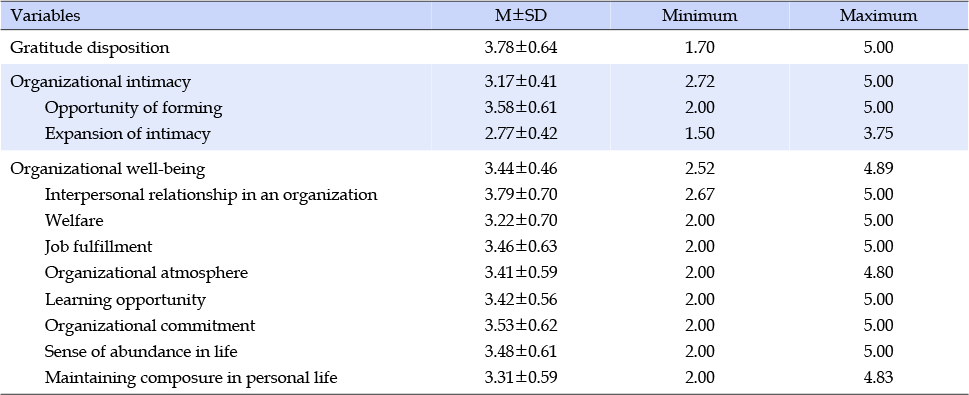
Task: Select the Organizational commitment label
Action: click(x=150, y=325)
